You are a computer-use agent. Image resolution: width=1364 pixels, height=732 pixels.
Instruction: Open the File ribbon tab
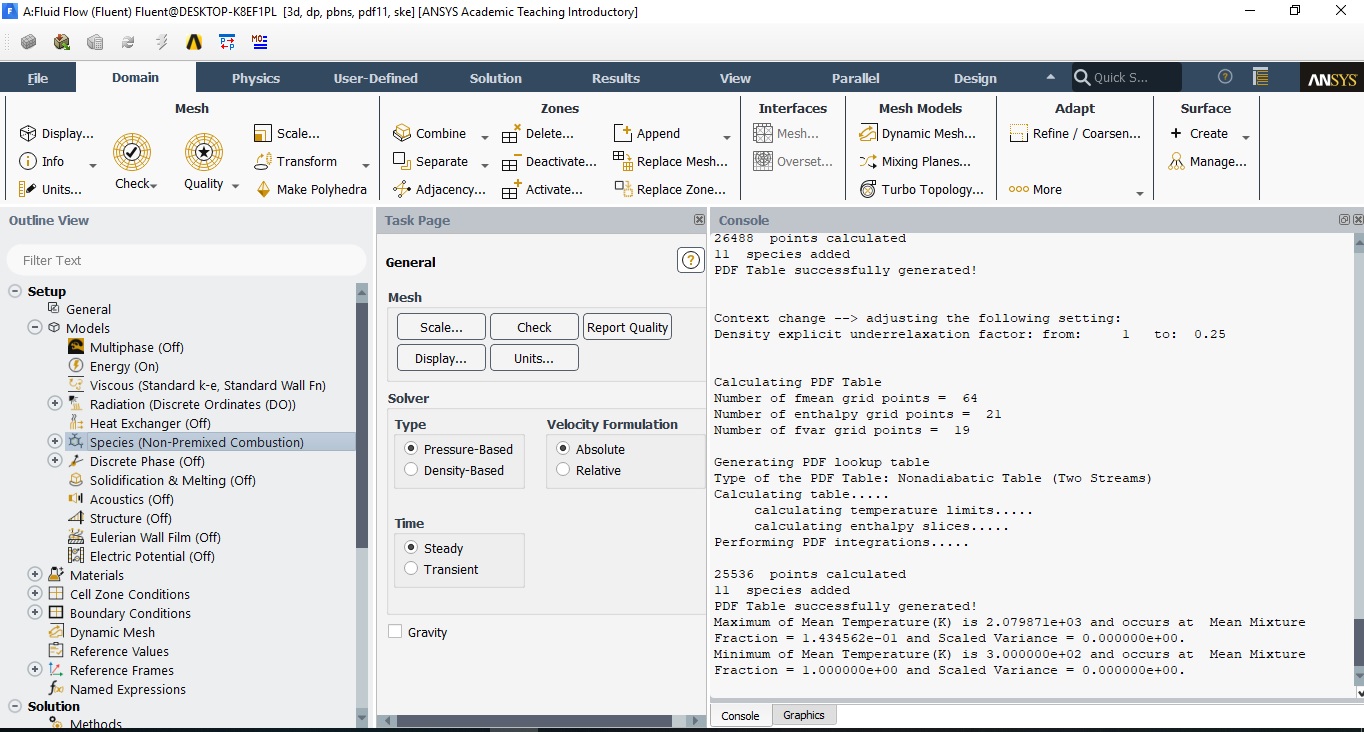click(38, 78)
